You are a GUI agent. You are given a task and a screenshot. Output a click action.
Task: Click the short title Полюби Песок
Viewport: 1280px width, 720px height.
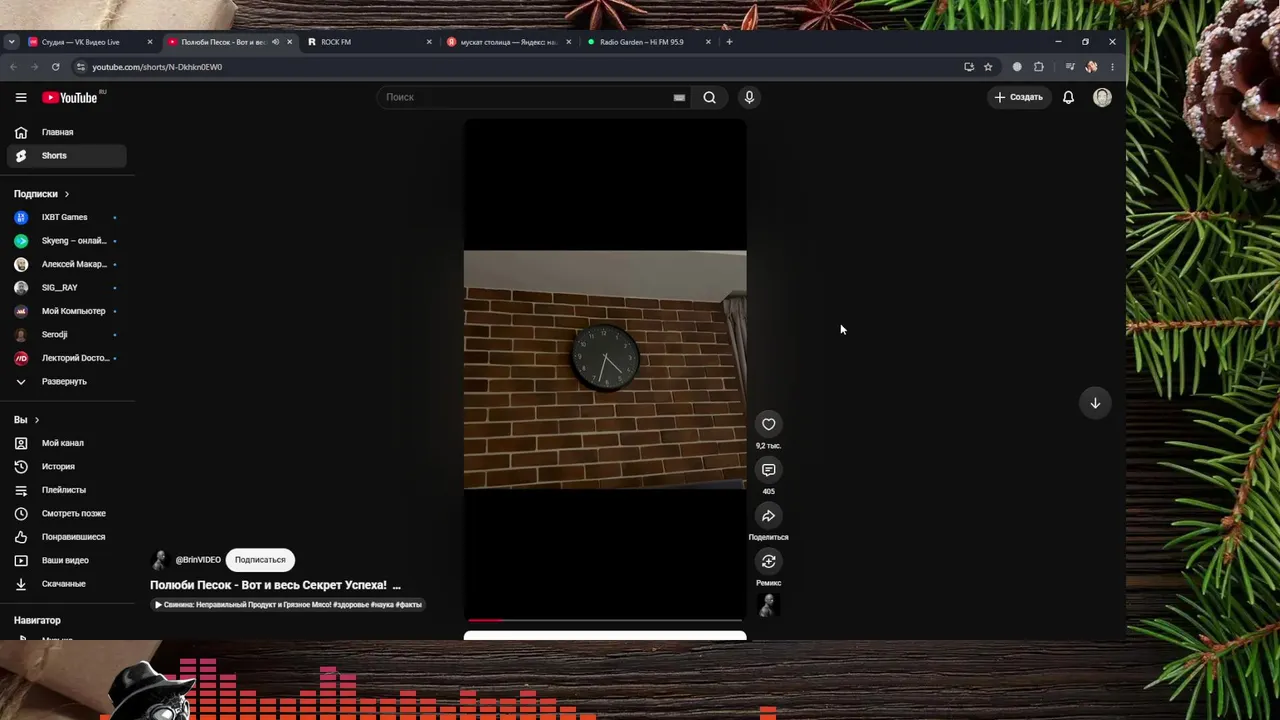pyautogui.click(x=275, y=585)
